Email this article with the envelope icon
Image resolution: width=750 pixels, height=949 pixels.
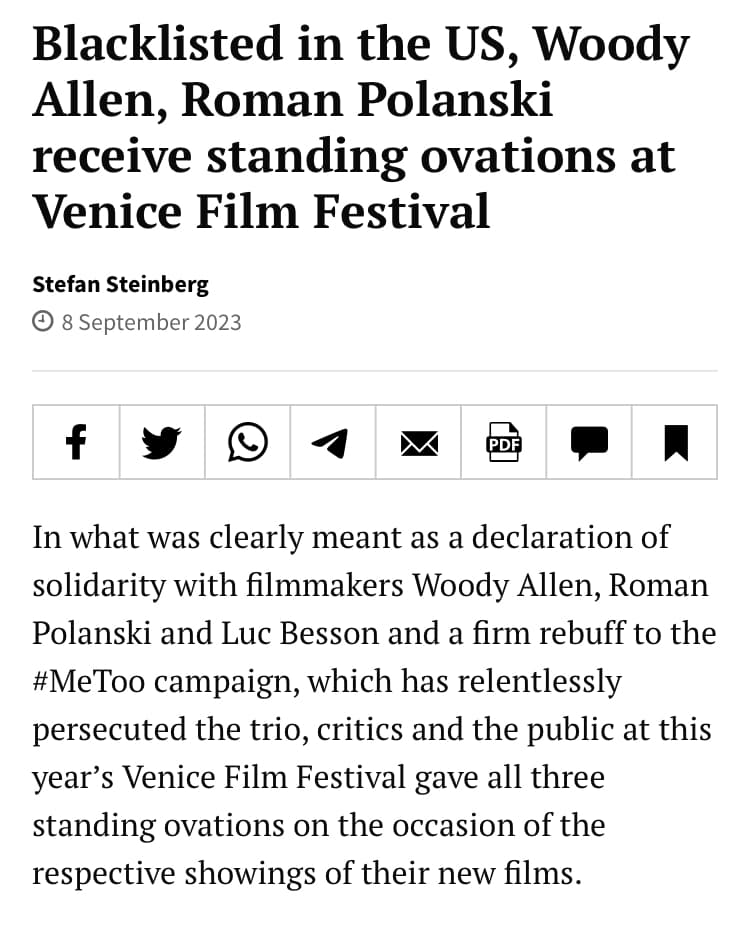pos(418,442)
